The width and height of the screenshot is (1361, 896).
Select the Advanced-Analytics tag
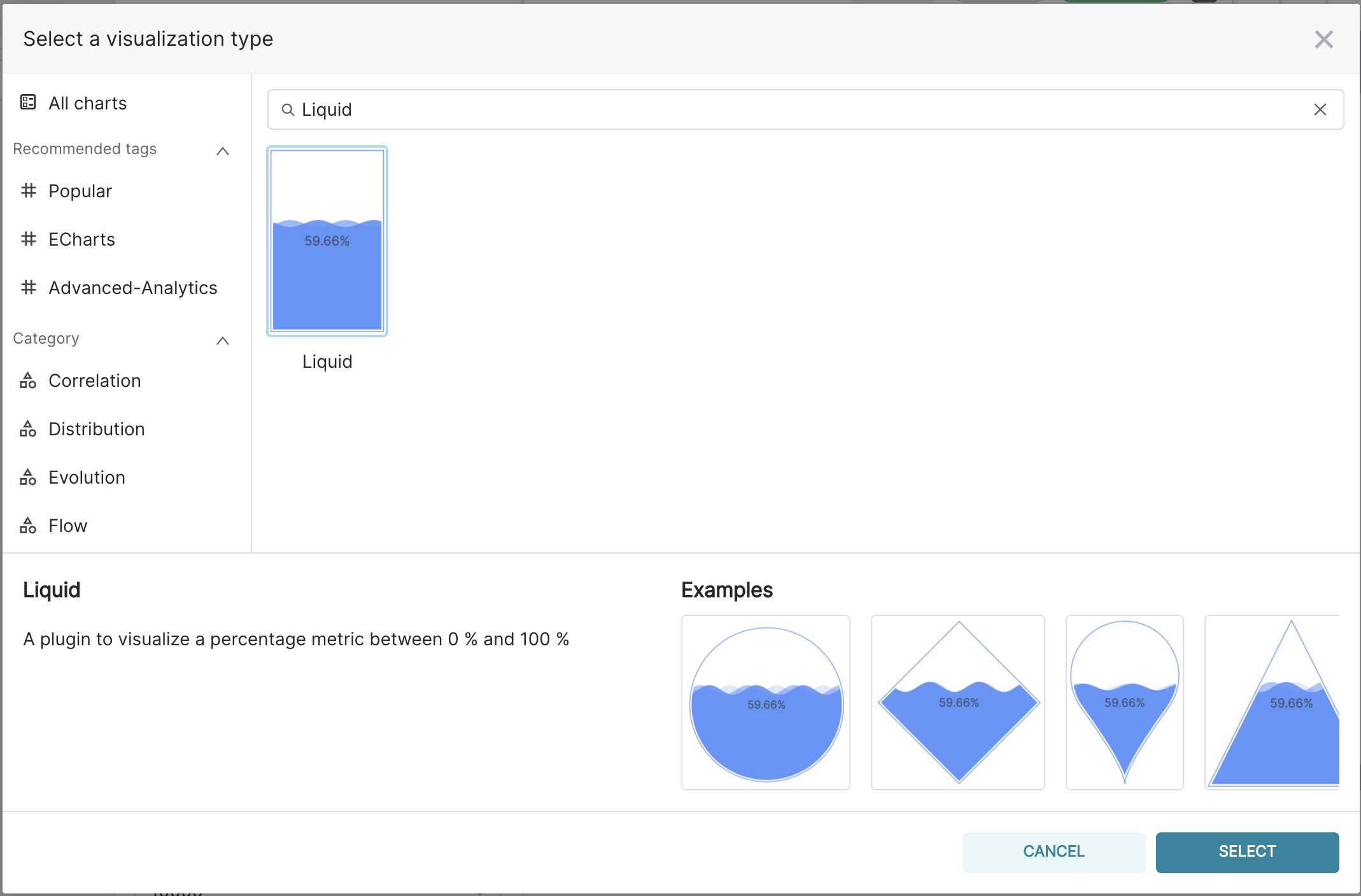pyautogui.click(x=132, y=288)
